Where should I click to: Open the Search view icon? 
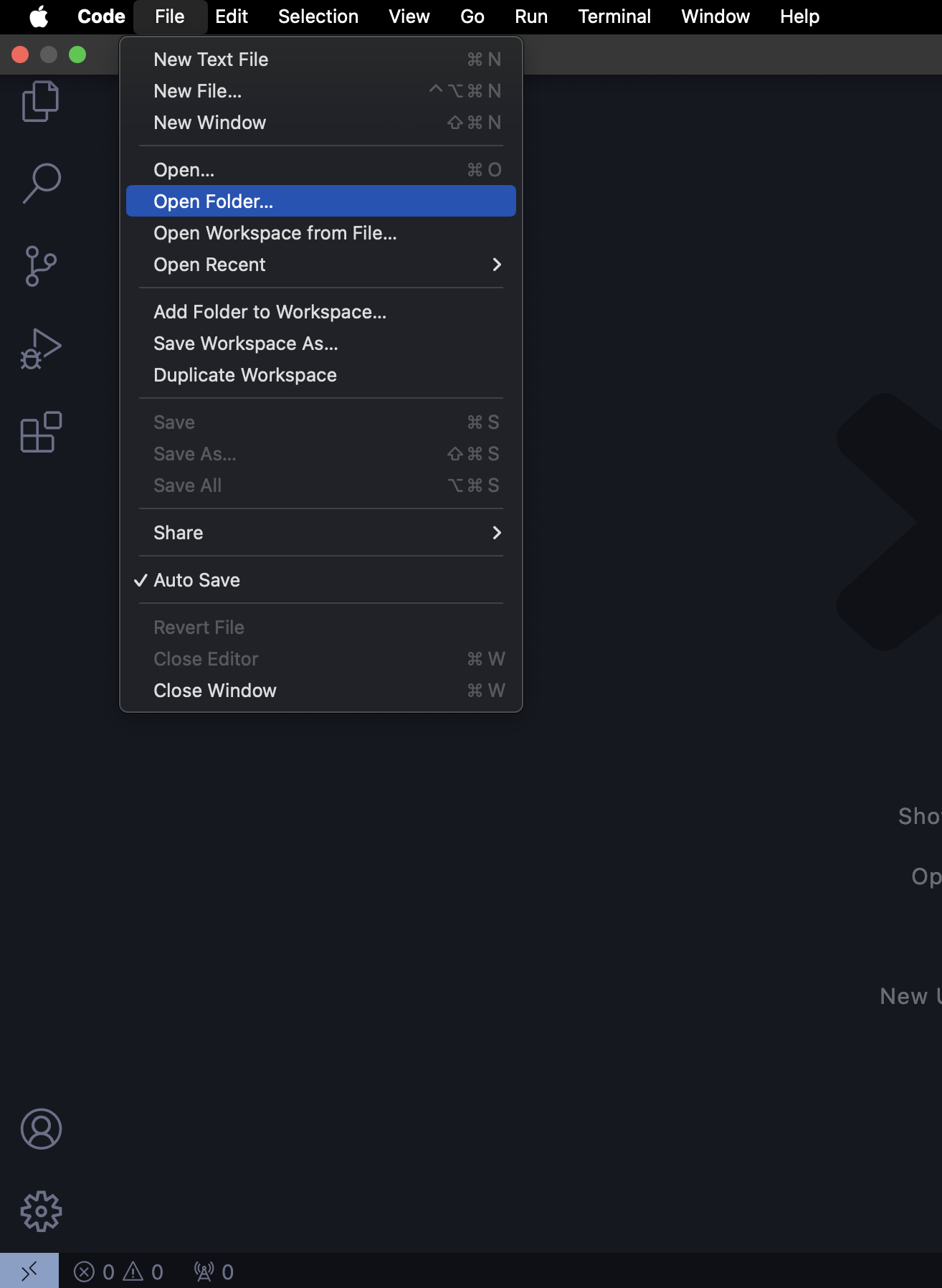(x=41, y=184)
